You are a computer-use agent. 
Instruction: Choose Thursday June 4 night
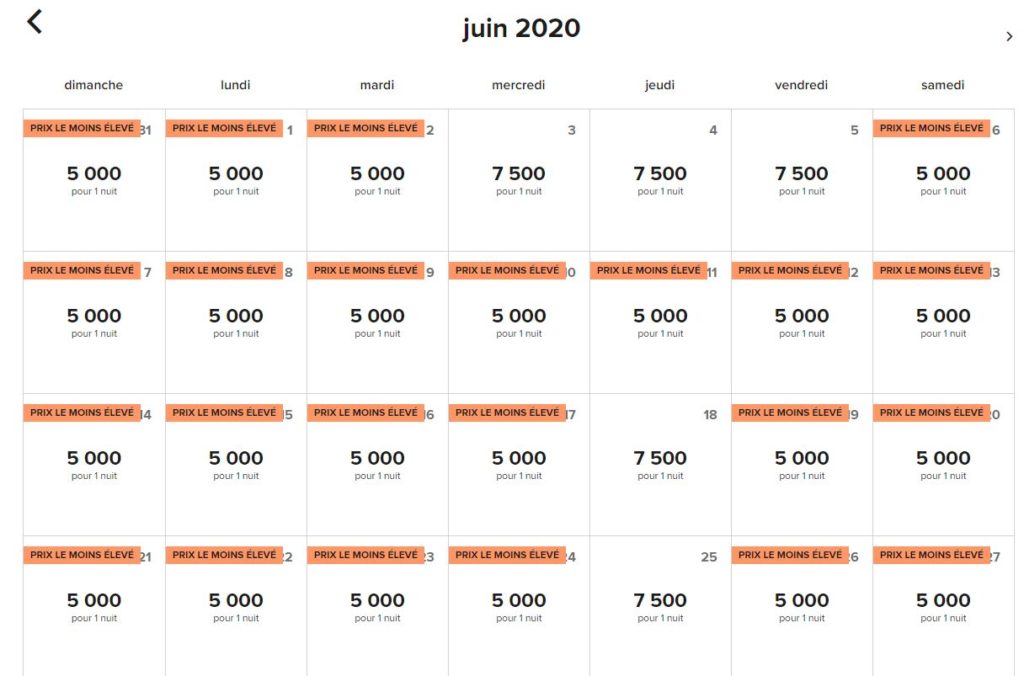pyautogui.click(x=660, y=180)
